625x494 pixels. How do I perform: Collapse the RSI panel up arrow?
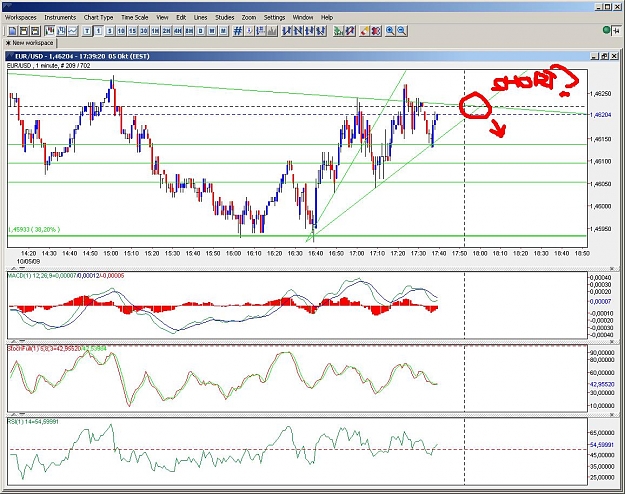tap(14, 415)
